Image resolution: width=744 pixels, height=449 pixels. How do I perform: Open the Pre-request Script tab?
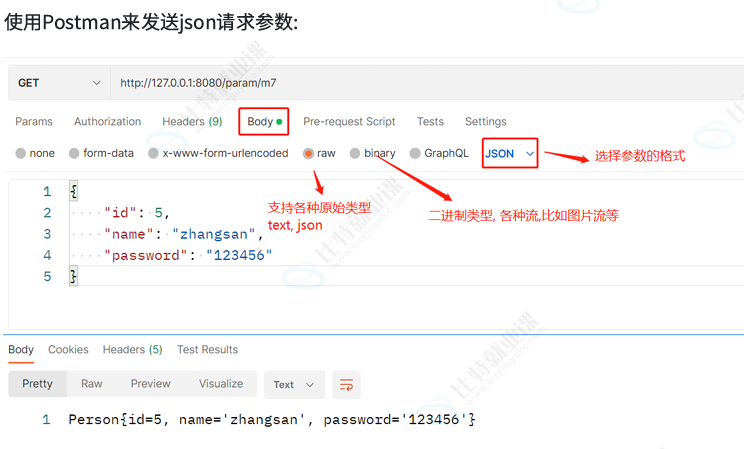[349, 122]
